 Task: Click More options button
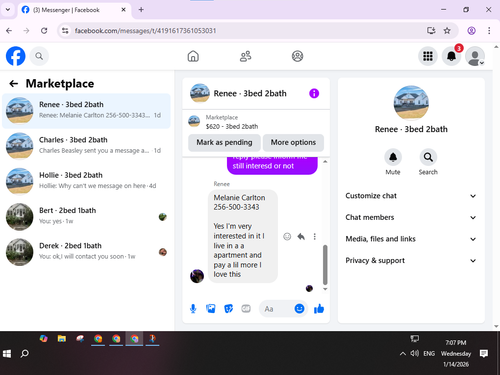pyautogui.click(x=293, y=142)
